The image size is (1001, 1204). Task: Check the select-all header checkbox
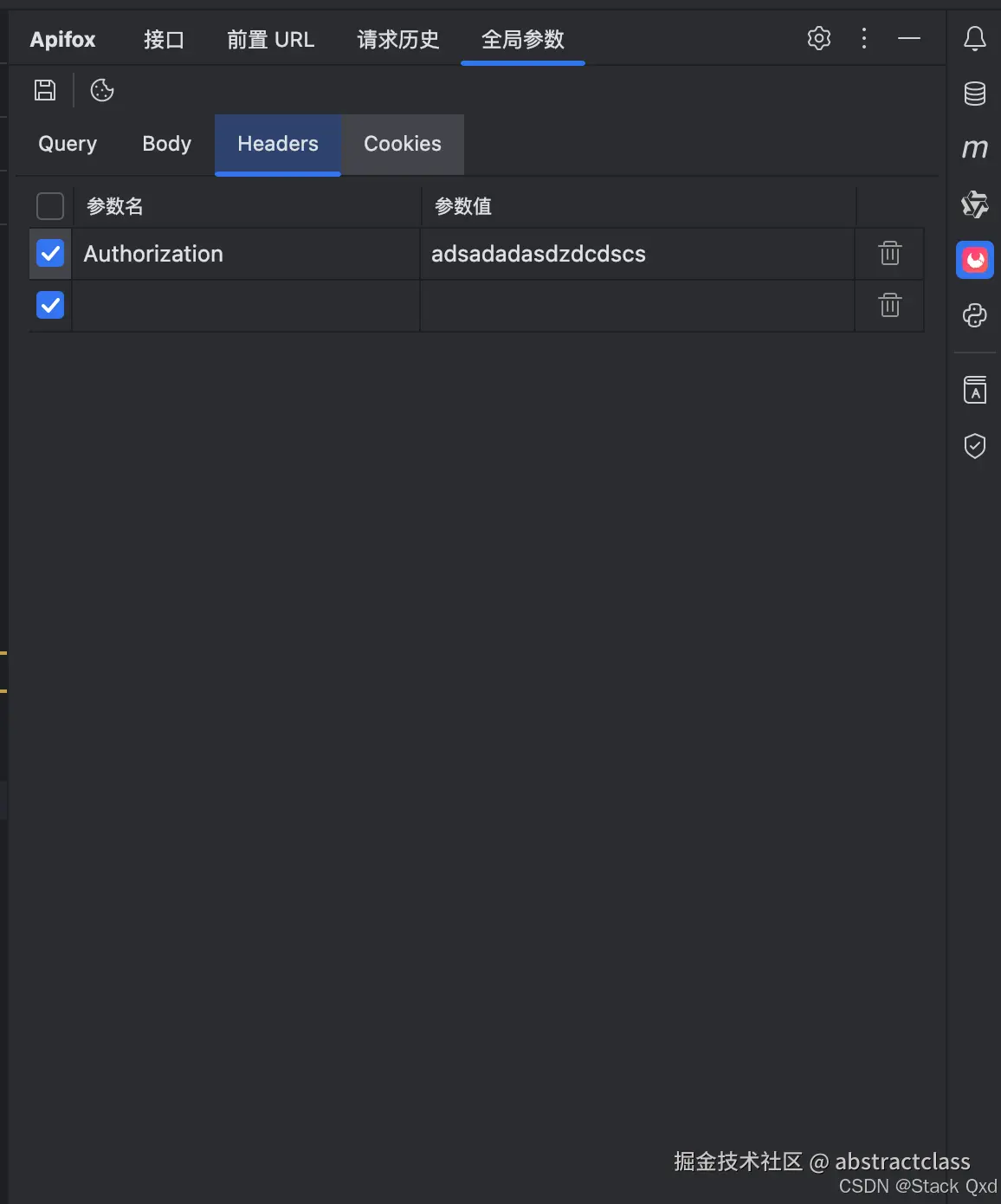(50, 206)
